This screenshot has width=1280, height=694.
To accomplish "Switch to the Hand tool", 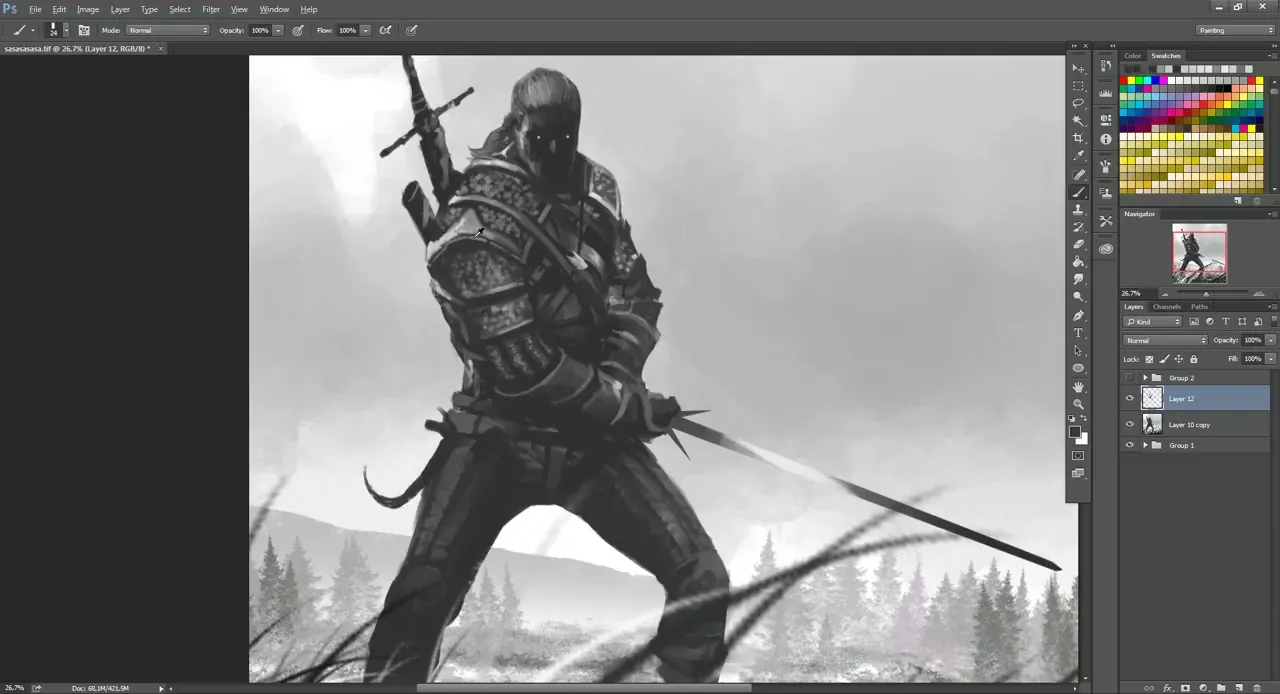I will pyautogui.click(x=1078, y=386).
